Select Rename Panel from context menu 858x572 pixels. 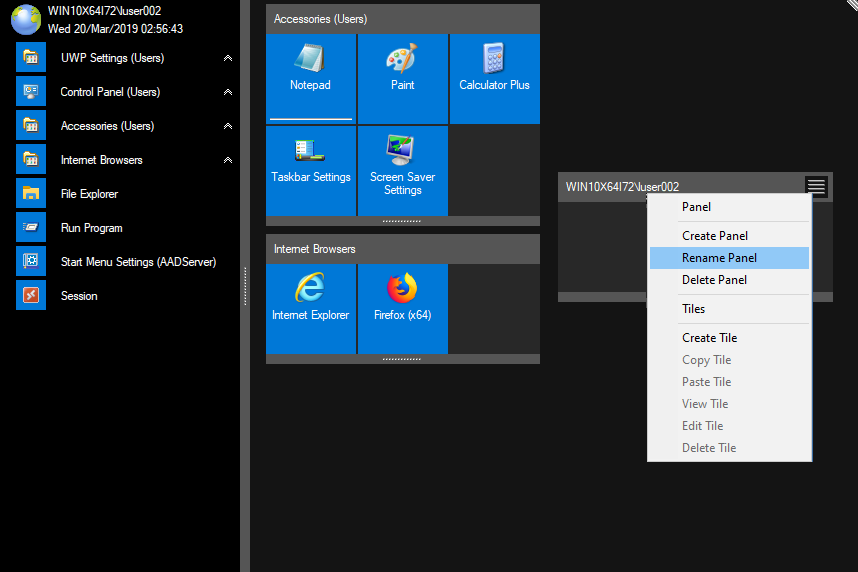pos(719,258)
